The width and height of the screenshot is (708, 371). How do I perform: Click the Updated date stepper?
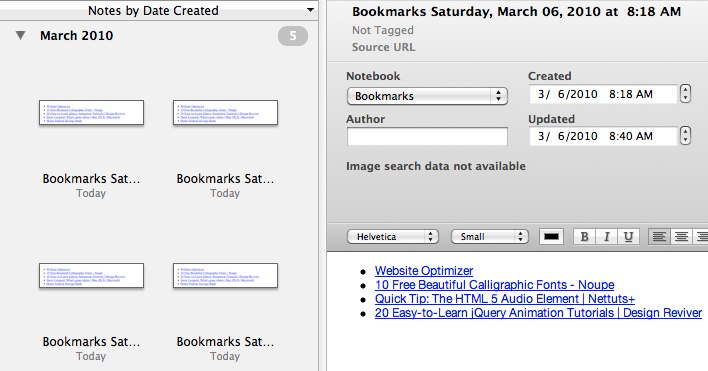click(685, 135)
